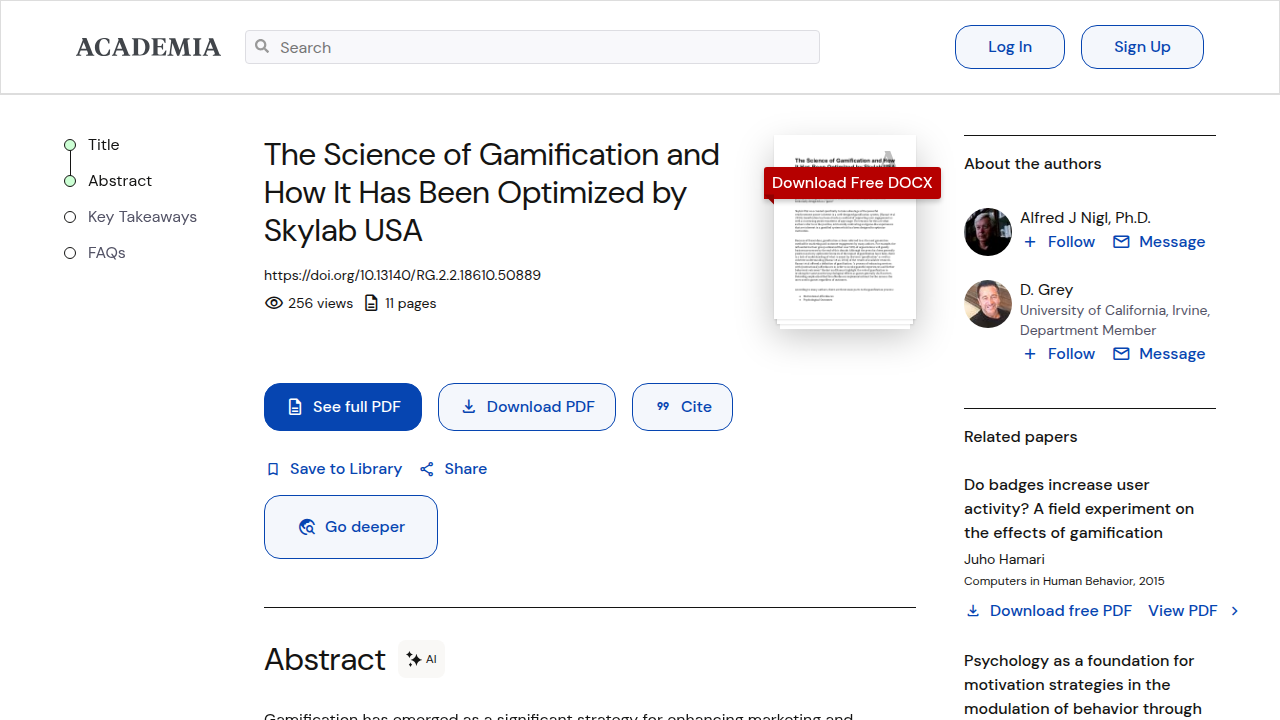Open 'Psychology as a foundation' related paper
The height and width of the screenshot is (720, 1280).
(x=1083, y=685)
